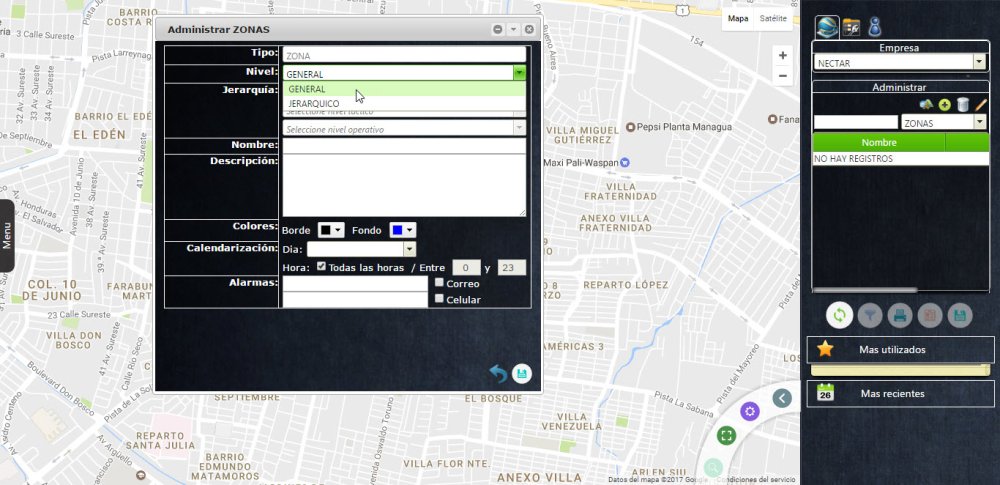Click dialog dropdown arrow title button
This screenshot has width=1000, height=485.
click(x=513, y=29)
